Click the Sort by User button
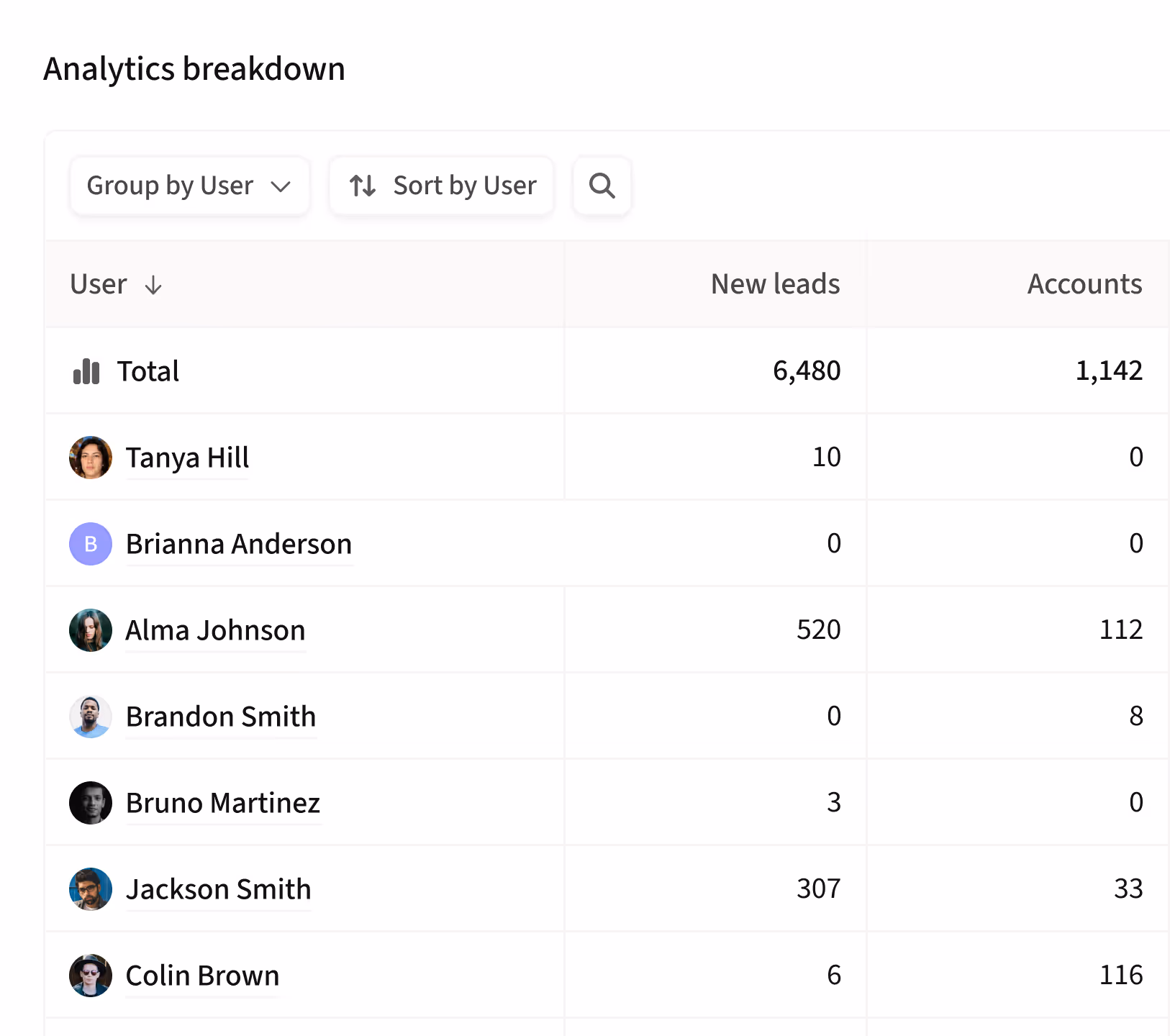1170x1036 pixels. pos(442,186)
